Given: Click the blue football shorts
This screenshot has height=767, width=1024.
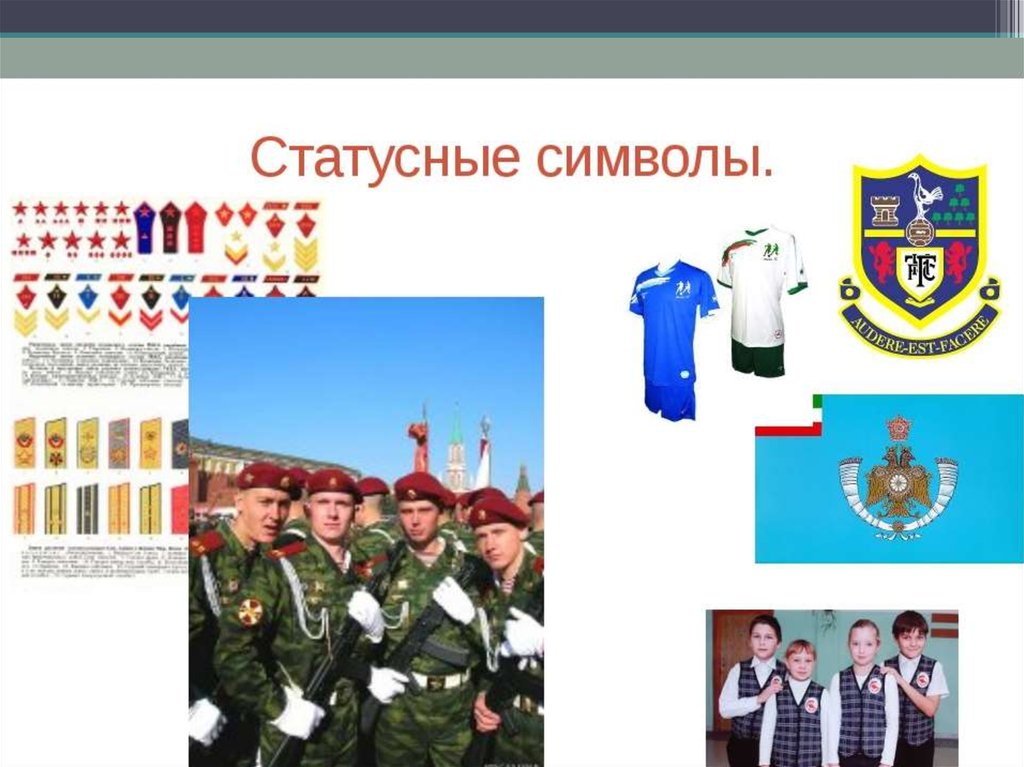Looking at the screenshot, I should pos(669,400).
